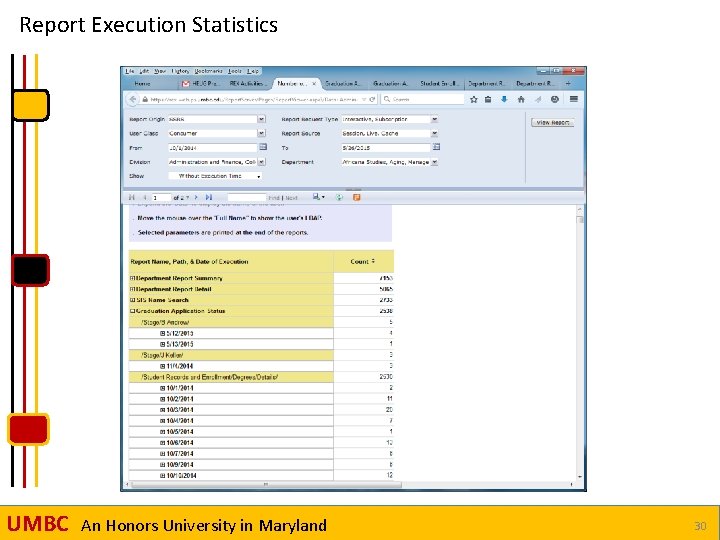Go to previous report page
The image size is (720, 540).
(x=145, y=197)
